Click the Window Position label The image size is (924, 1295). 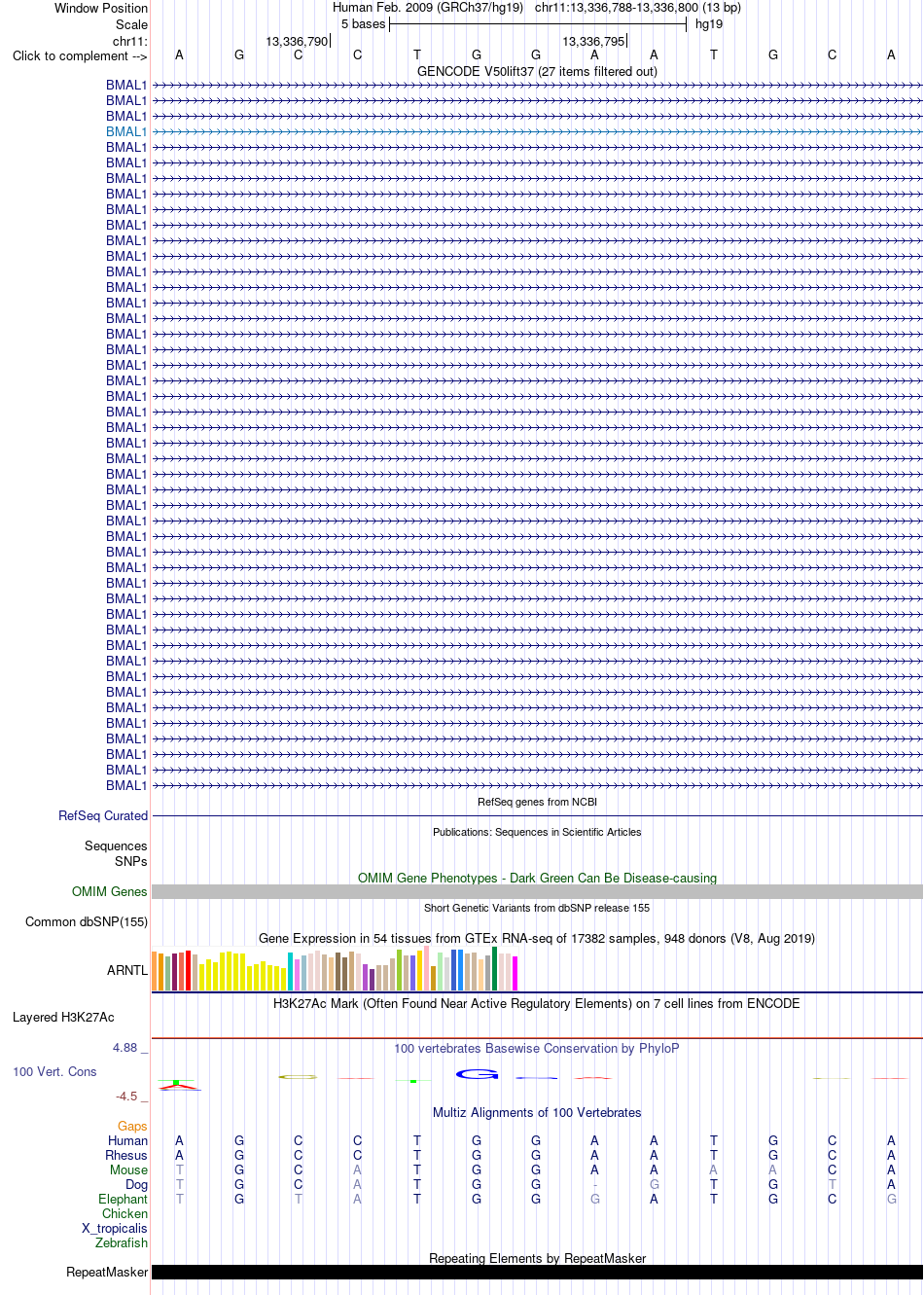click(x=101, y=8)
